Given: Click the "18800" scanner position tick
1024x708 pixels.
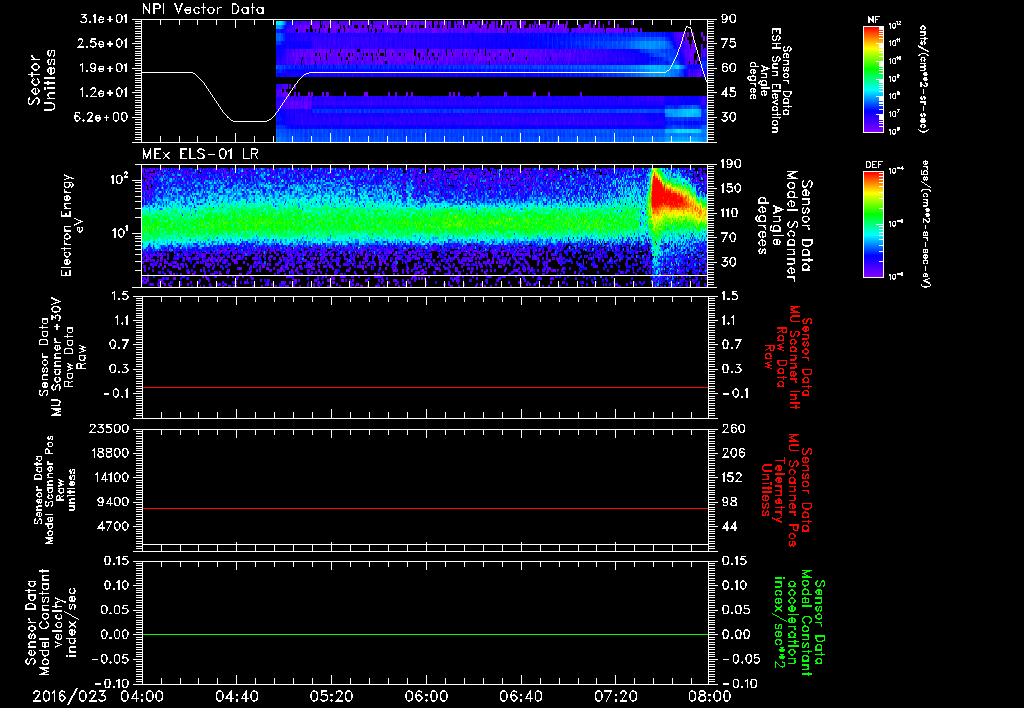Looking at the screenshot, I should (x=109, y=453).
